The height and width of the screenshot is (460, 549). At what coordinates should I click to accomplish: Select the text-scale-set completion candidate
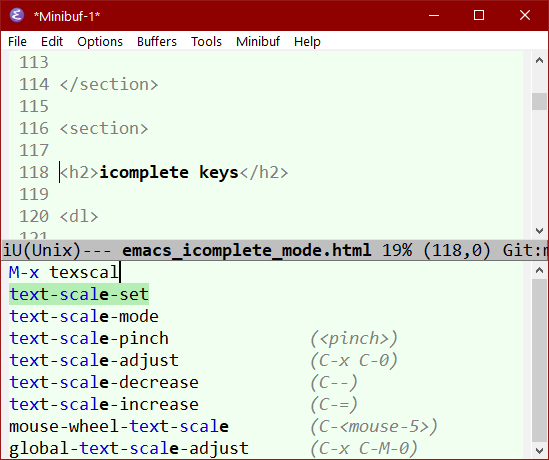[79, 294]
